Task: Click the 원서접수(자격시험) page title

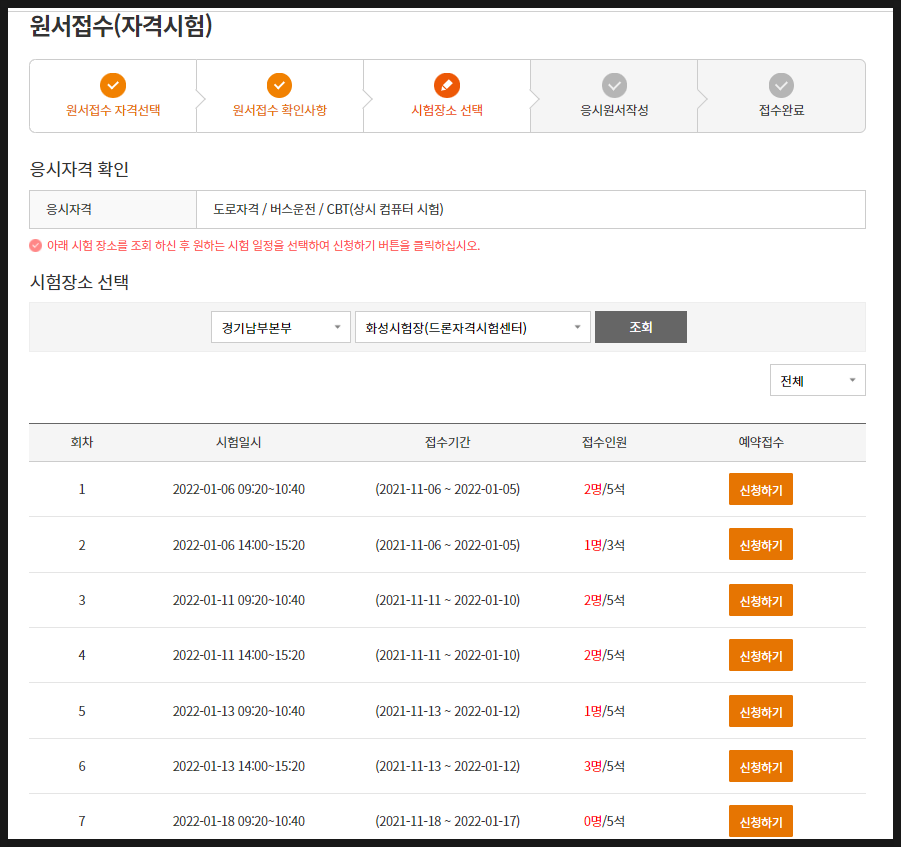Action: point(121,26)
